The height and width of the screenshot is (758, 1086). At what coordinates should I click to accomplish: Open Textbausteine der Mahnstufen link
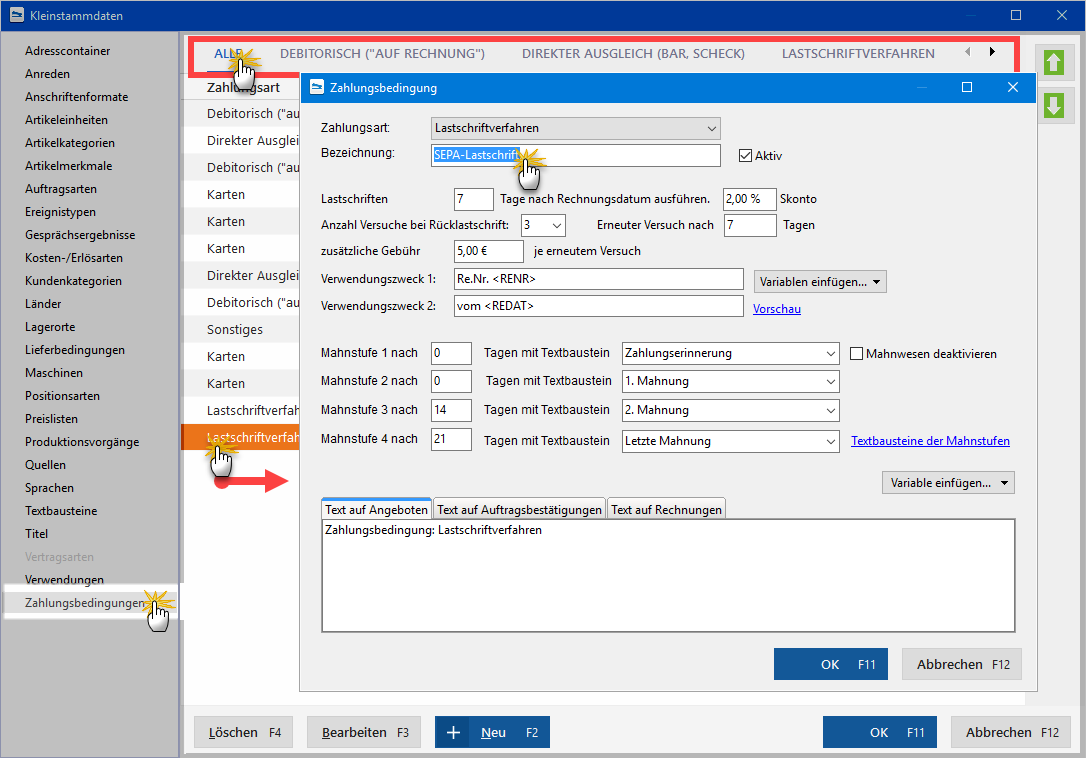point(930,441)
